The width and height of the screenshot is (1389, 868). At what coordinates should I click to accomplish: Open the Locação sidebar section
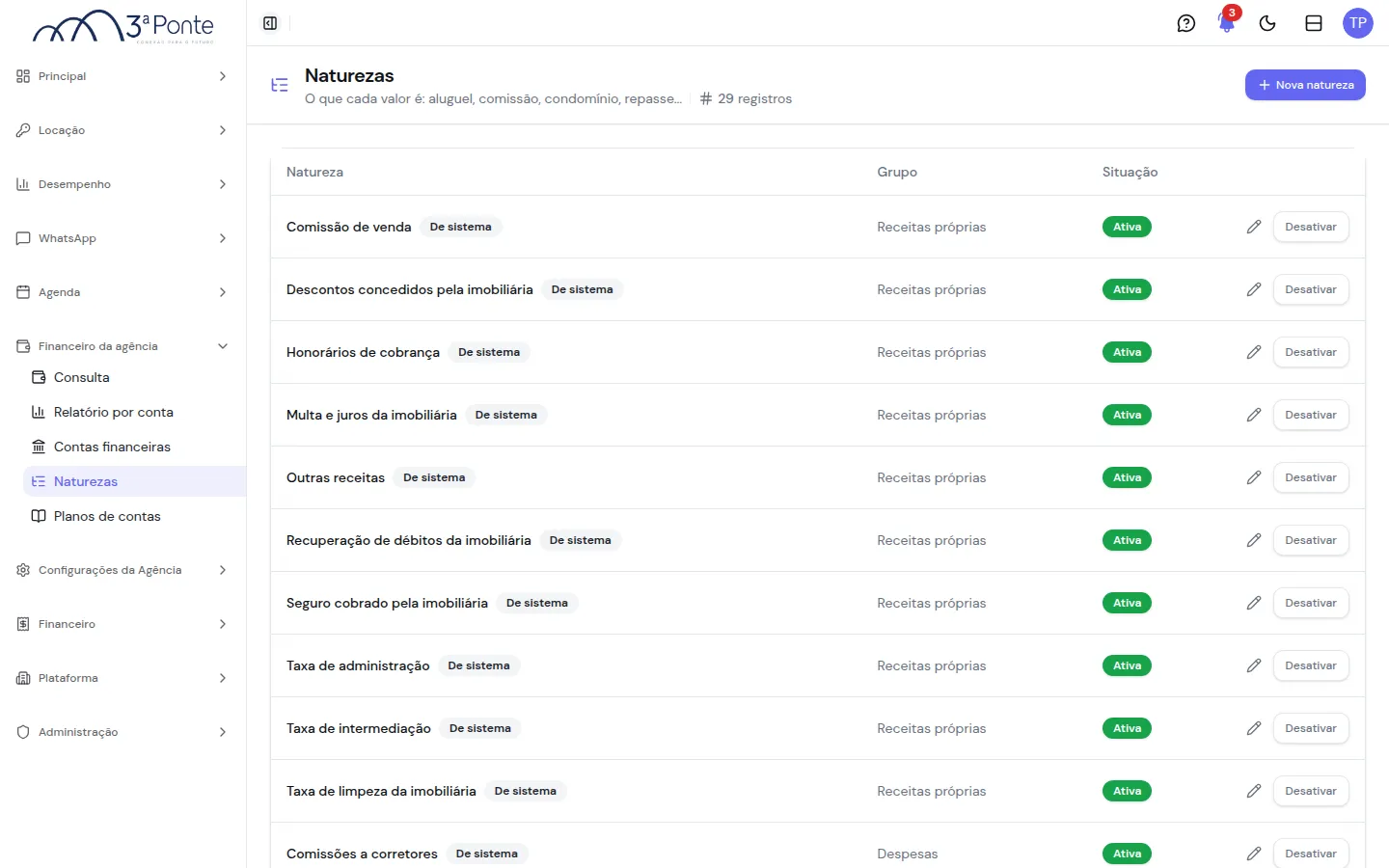tap(123, 130)
